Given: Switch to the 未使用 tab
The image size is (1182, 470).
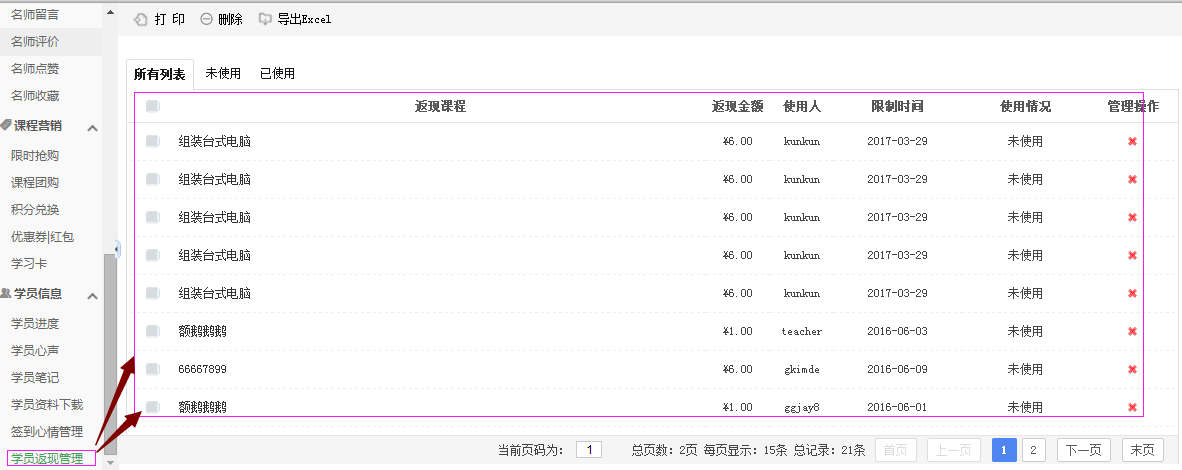Looking at the screenshot, I should click(x=223, y=74).
